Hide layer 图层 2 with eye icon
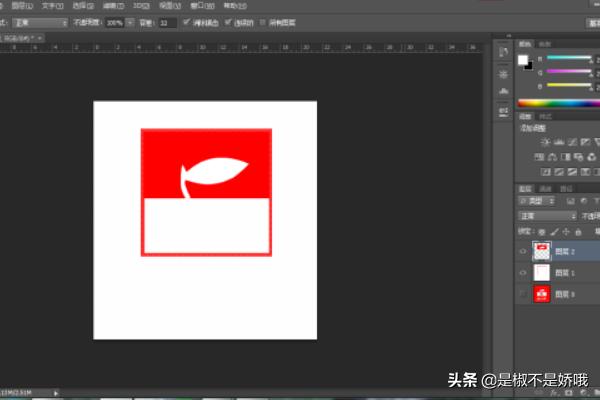The width and height of the screenshot is (600, 400). [523, 250]
